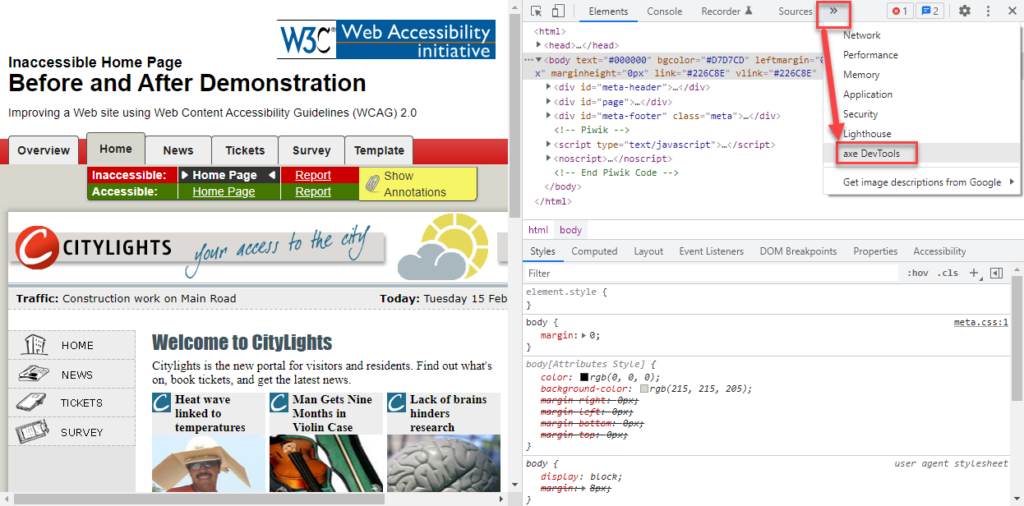This screenshot has height=506, width=1024.
Task: Open the accessible Home Page link
Action: tap(223, 192)
